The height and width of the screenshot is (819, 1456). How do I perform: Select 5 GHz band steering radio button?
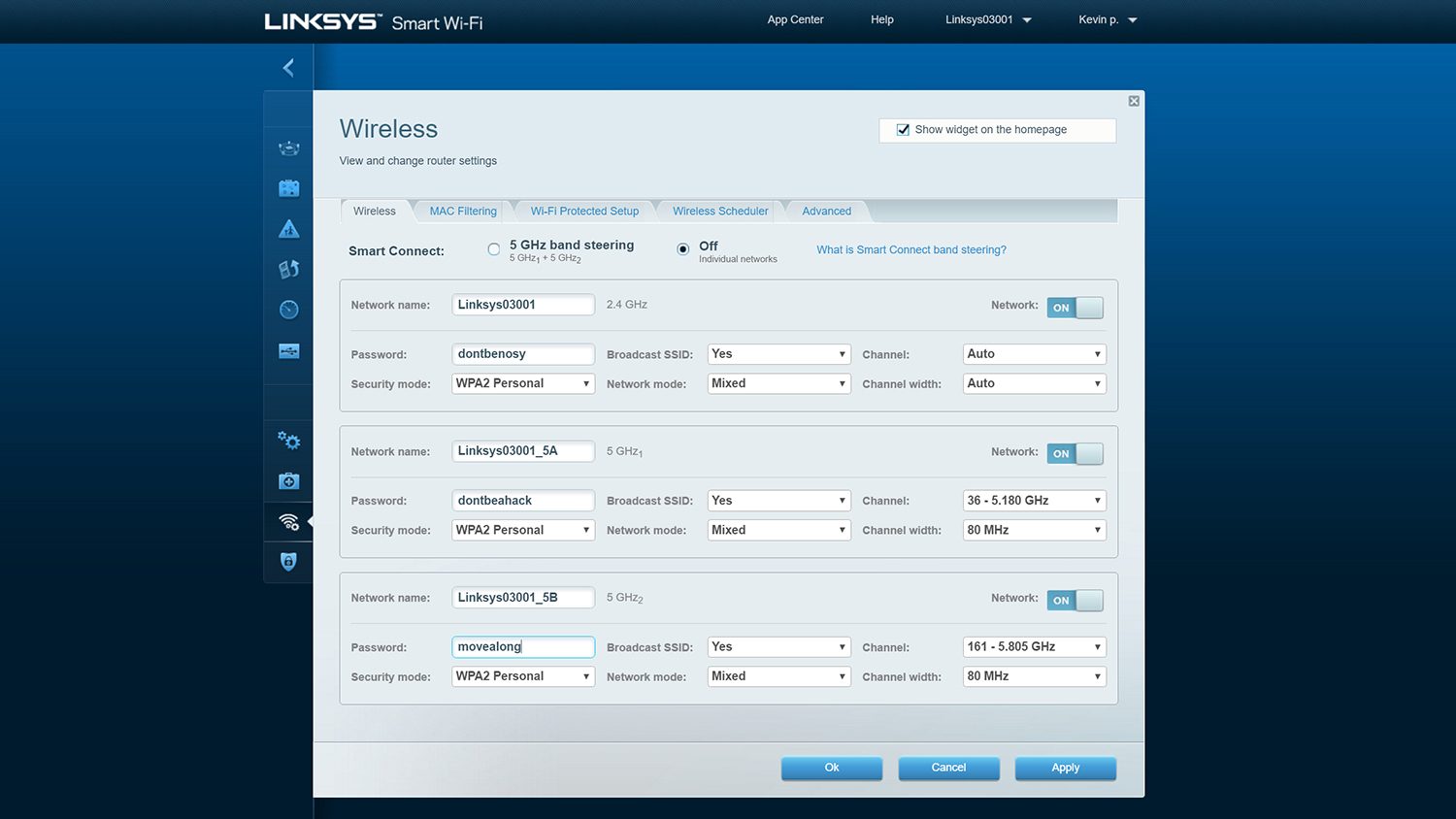coord(494,249)
